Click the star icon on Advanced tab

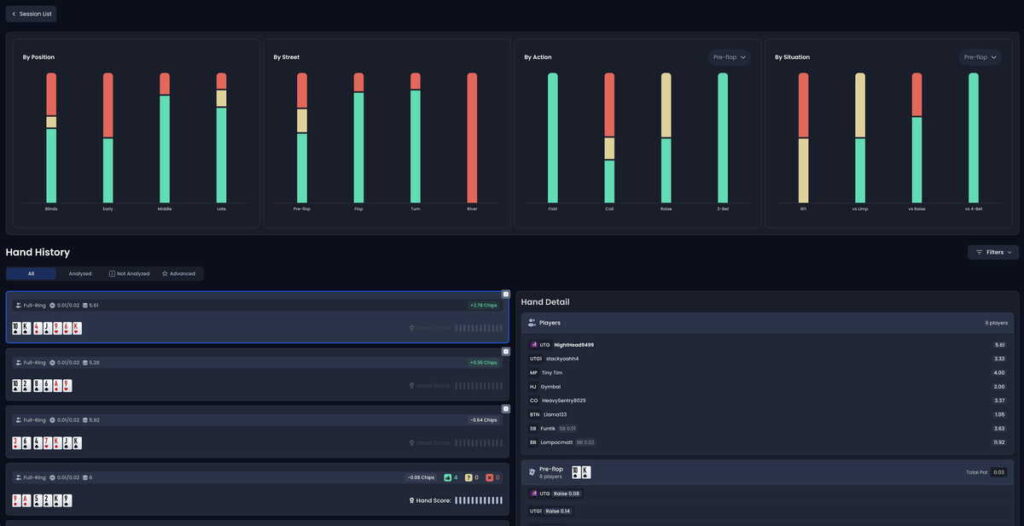tap(165, 274)
